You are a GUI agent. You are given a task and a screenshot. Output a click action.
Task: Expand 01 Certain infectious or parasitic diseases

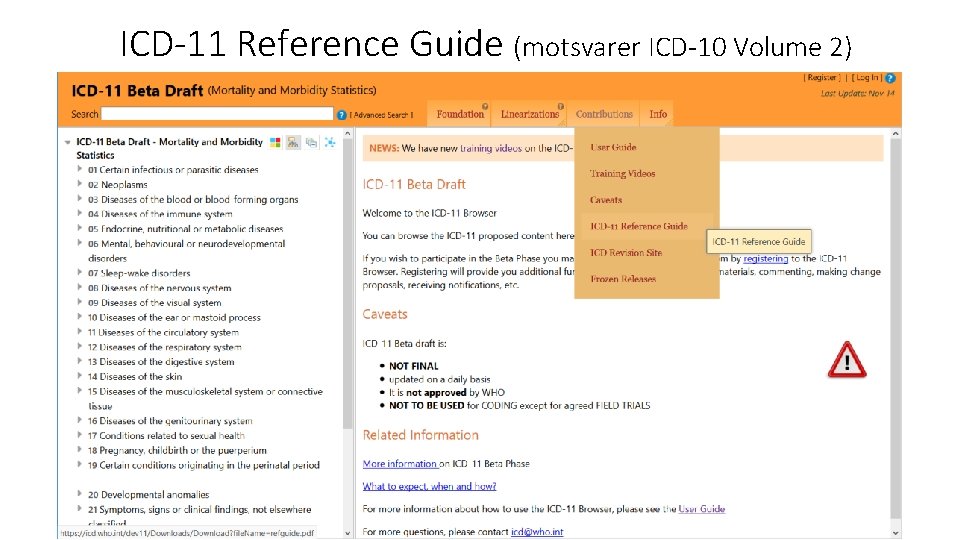point(80,168)
